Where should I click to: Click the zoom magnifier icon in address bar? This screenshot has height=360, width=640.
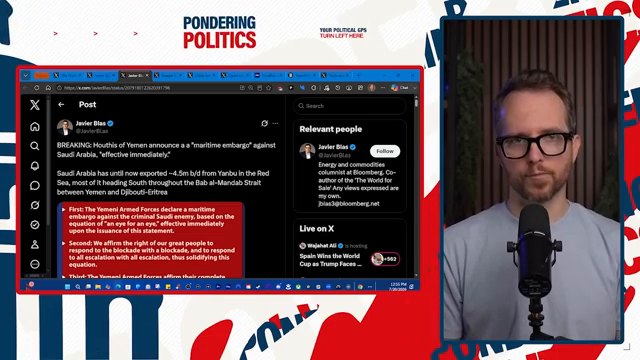(251, 88)
